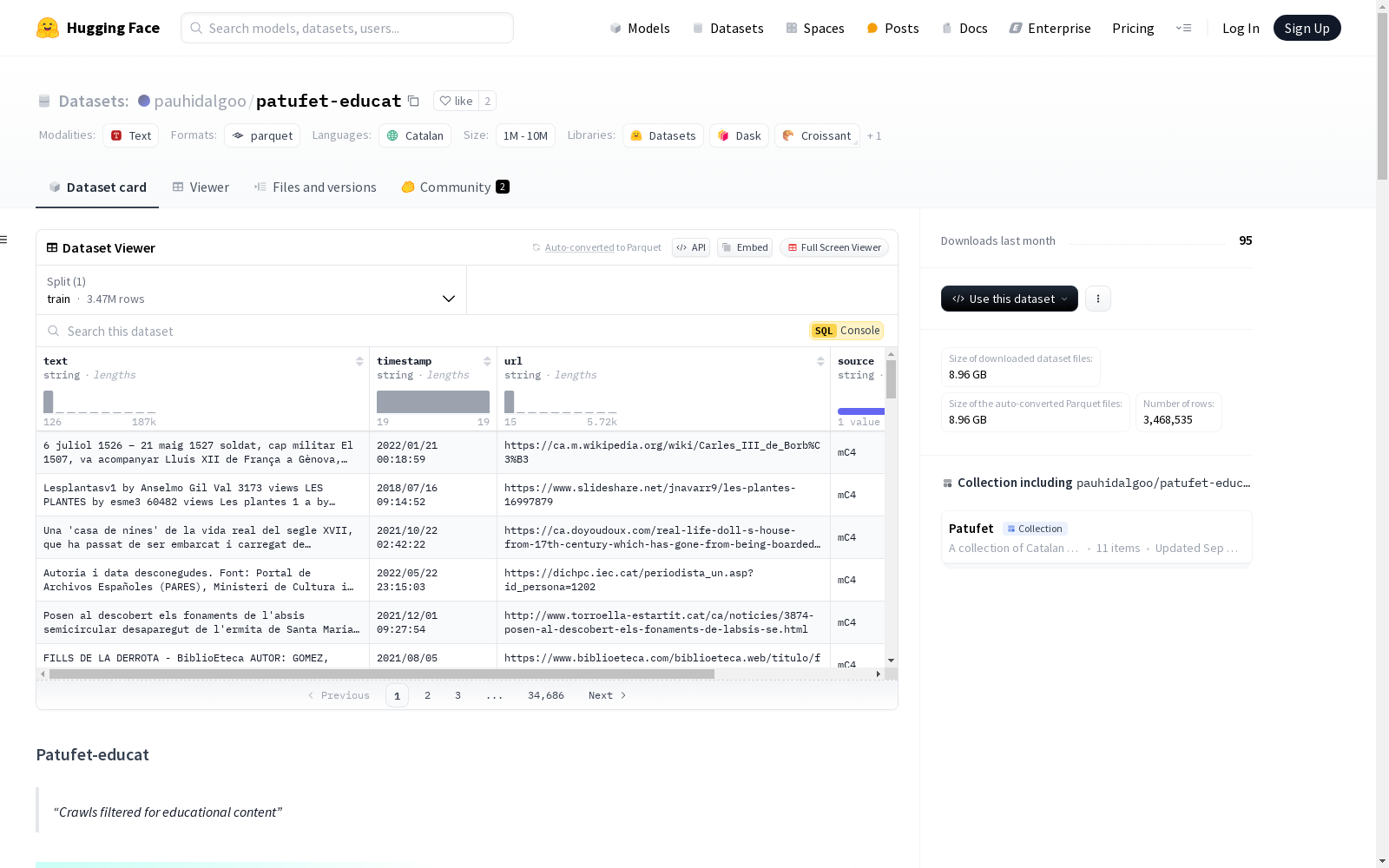Open the SQL Console
This screenshot has width=1389, height=868.
pyautogui.click(x=846, y=331)
